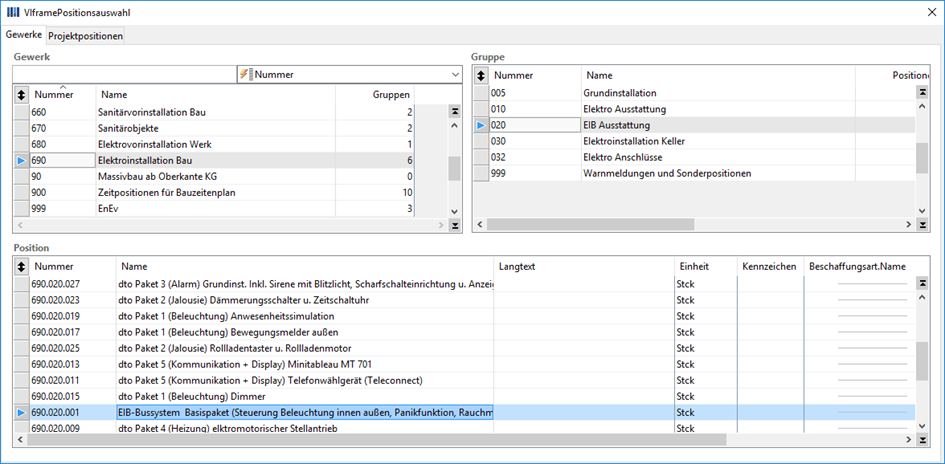Click the sort toggle icon in Gruppe table header
Screen dimensions: 945x464
pos(480,75)
